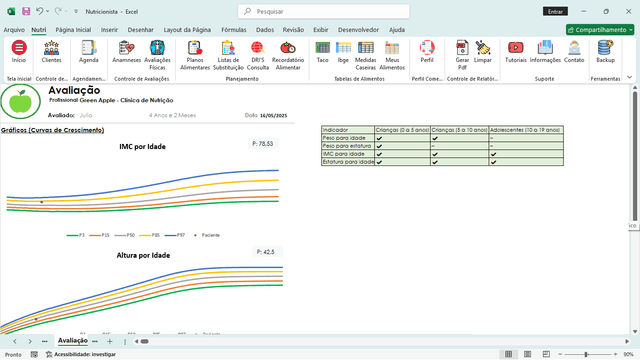
Task: Open the Desenvolvedor tab
Action: [358, 30]
